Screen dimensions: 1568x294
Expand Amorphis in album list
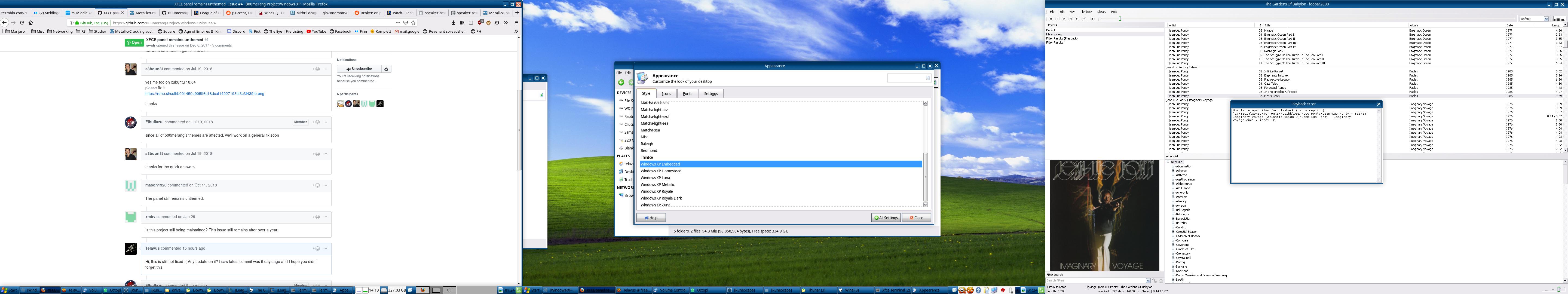1173,192
